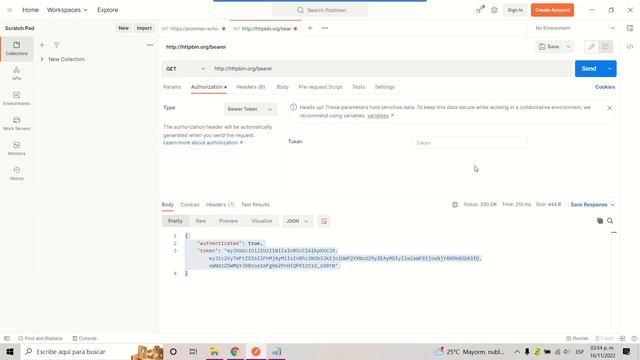Click the plus icon to create a collection

42,45
